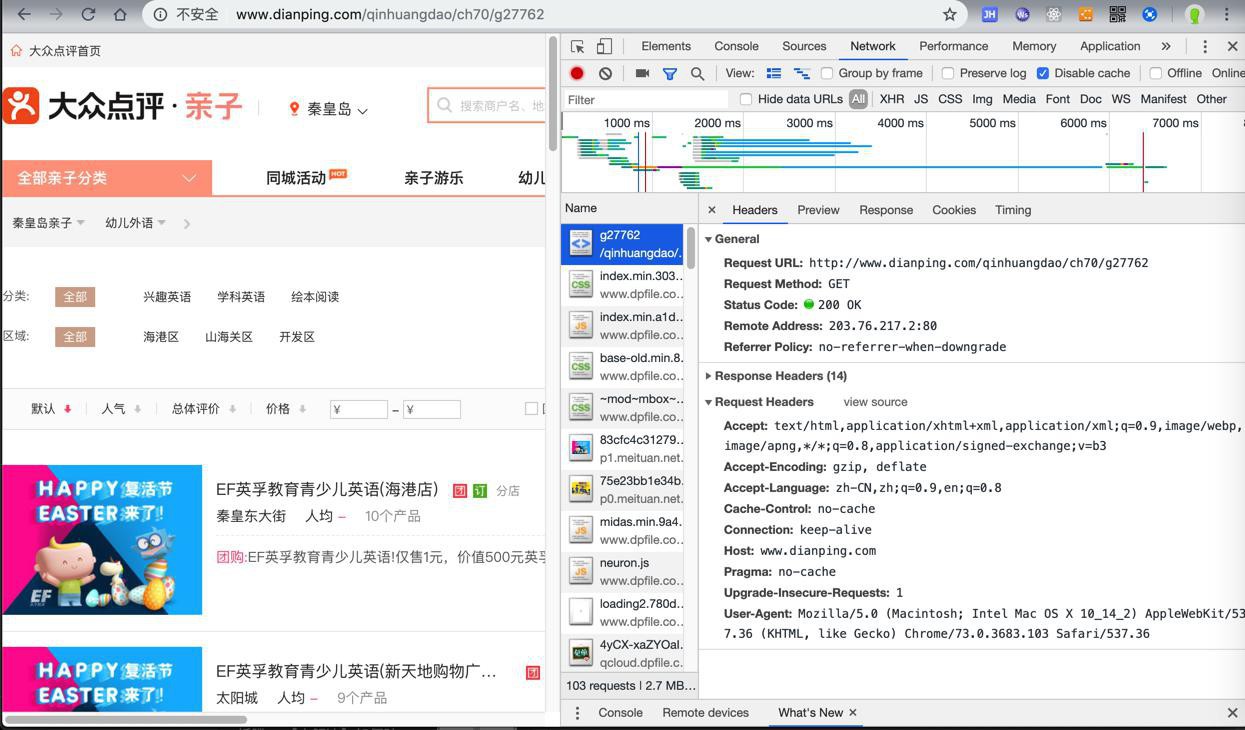1245x730 pixels.
Task: Tick the checkbox beside price range filter
Action: [x=531, y=408]
